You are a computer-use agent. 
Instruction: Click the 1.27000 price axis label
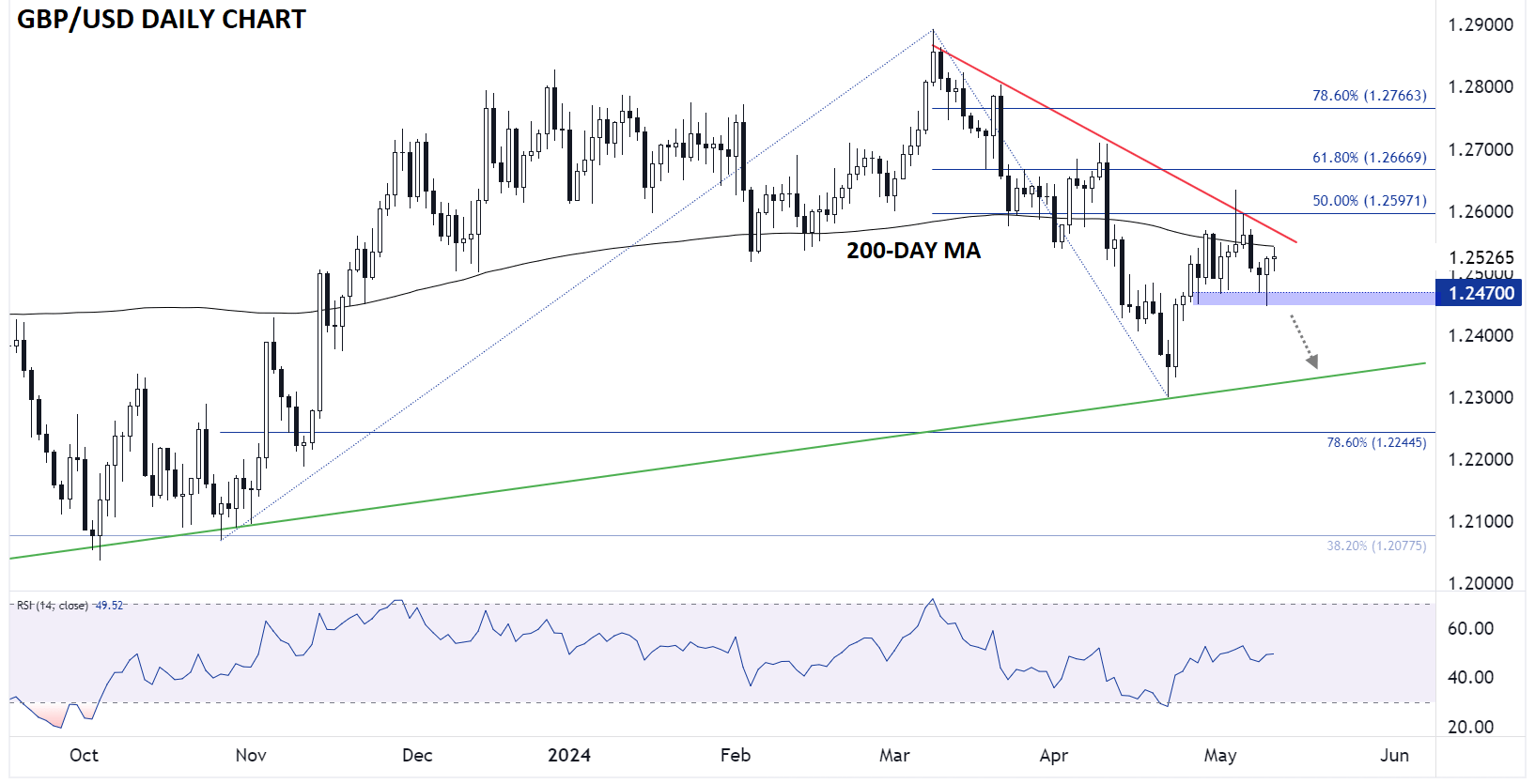pos(1481,149)
